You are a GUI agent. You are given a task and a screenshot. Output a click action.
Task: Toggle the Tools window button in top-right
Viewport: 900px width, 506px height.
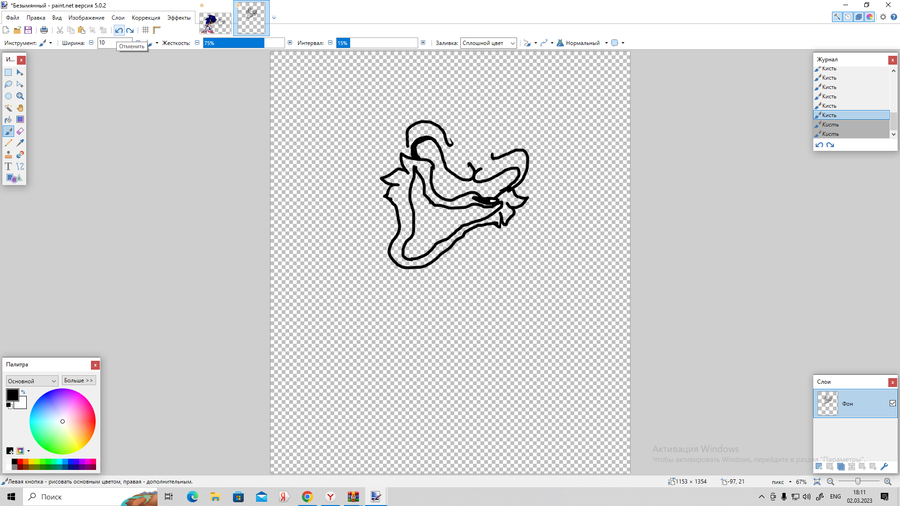[837, 17]
